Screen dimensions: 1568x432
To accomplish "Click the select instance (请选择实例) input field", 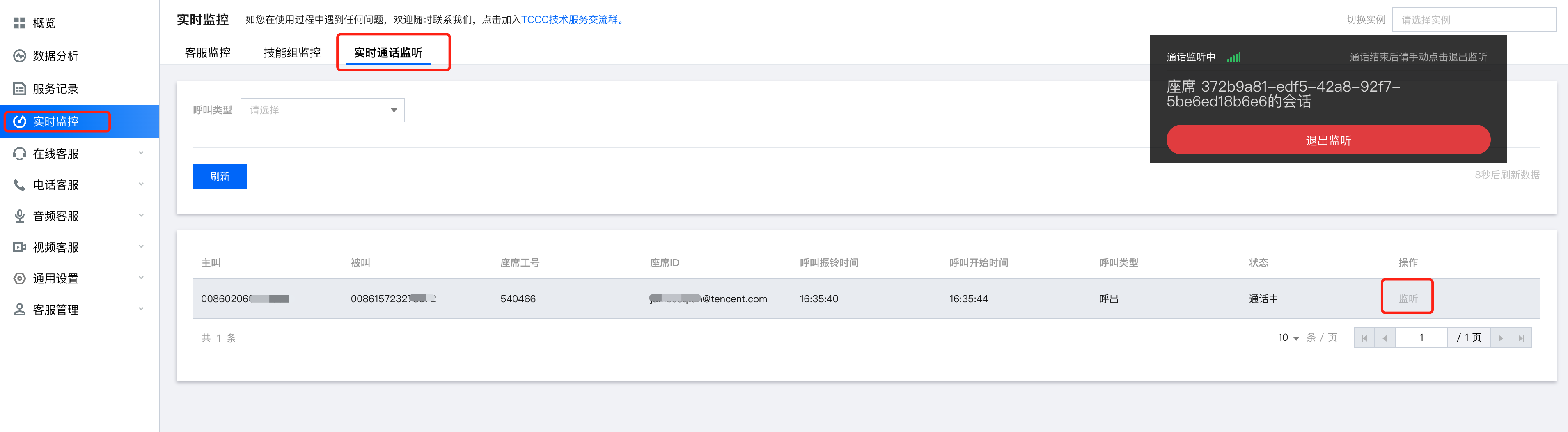I will [x=1474, y=20].
